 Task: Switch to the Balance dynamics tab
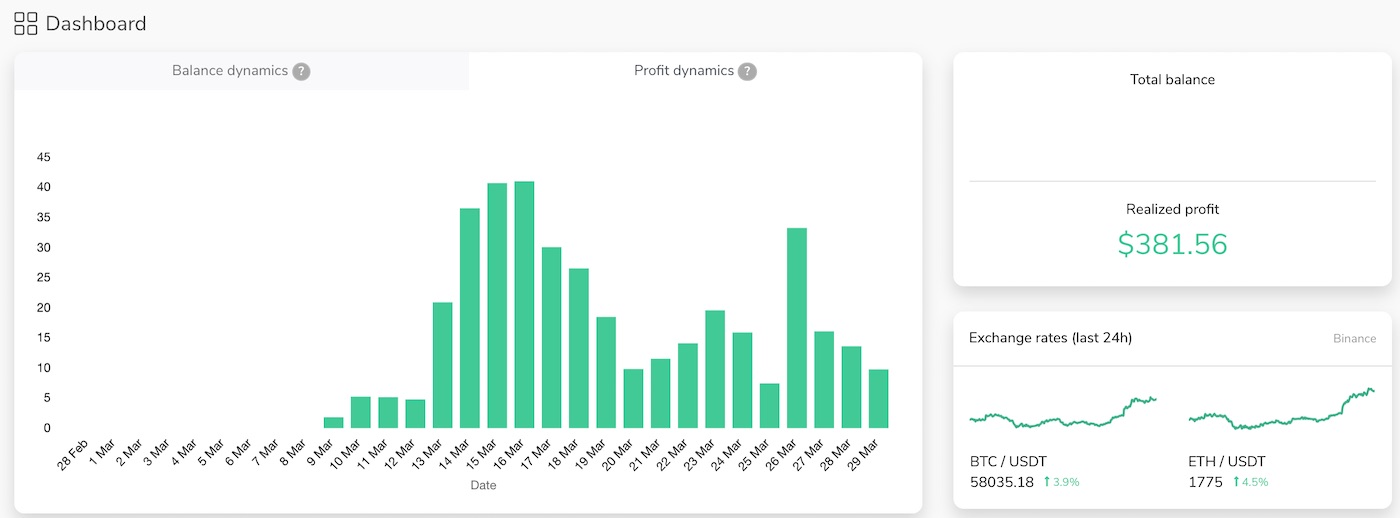tap(230, 71)
